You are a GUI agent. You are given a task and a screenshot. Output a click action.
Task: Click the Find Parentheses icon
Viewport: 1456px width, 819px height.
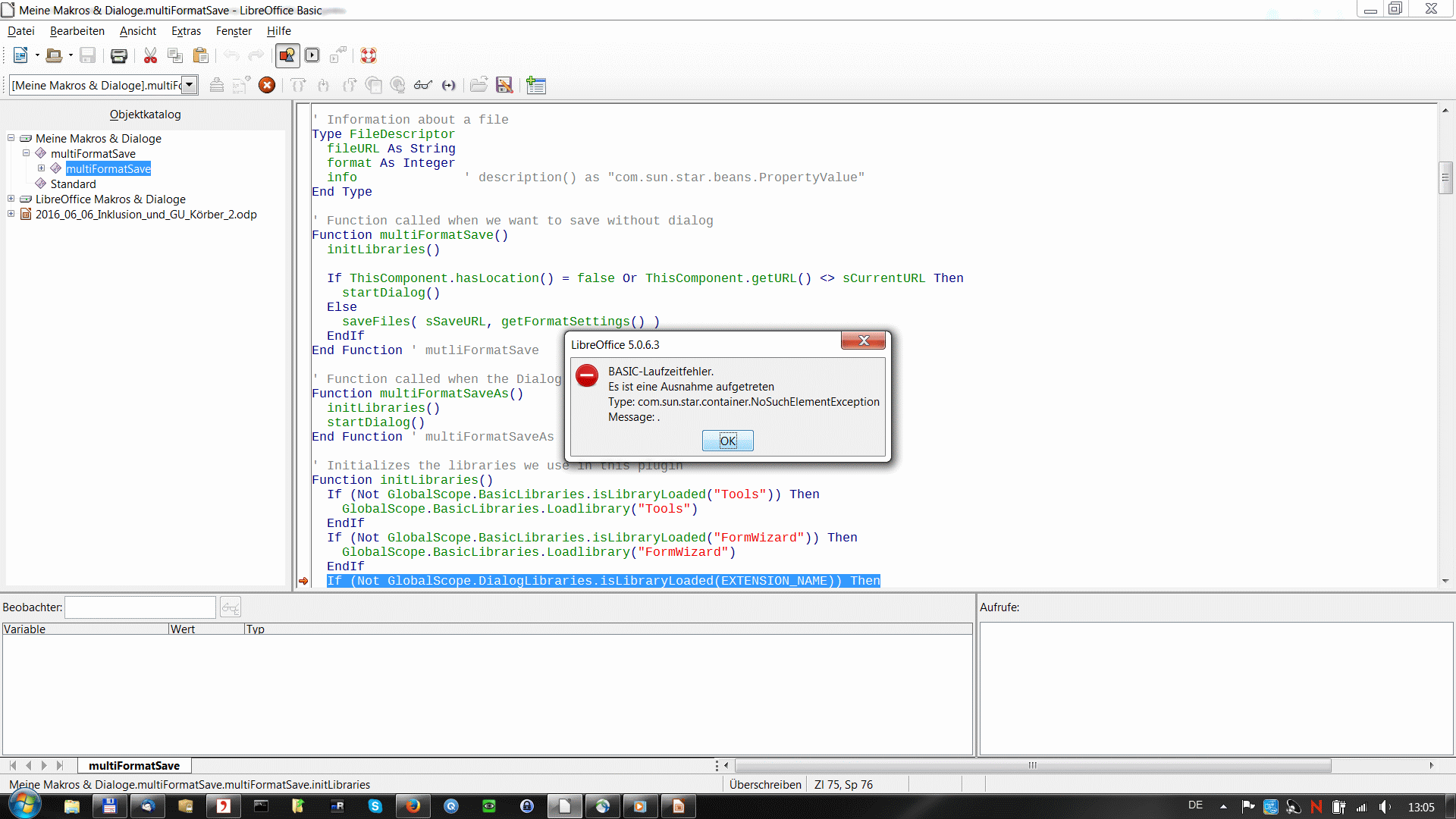[x=449, y=85]
